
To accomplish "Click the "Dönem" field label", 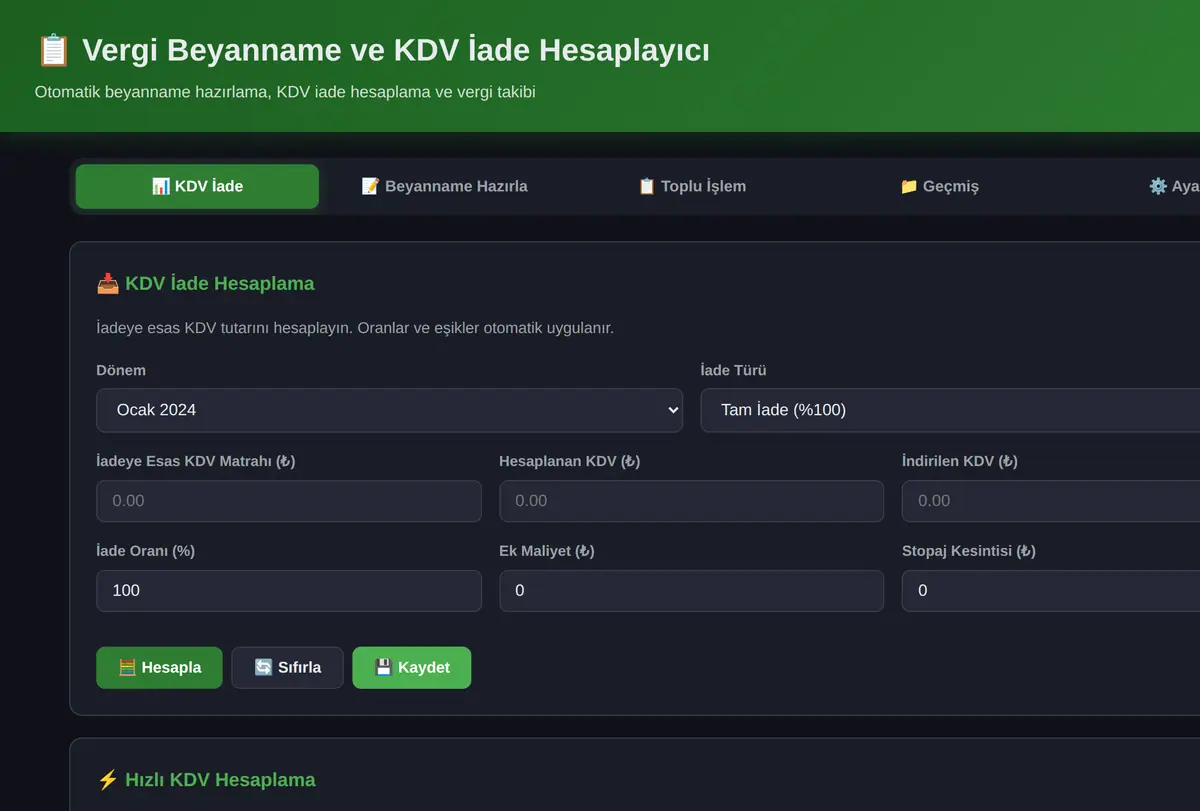I will pos(121,370).
